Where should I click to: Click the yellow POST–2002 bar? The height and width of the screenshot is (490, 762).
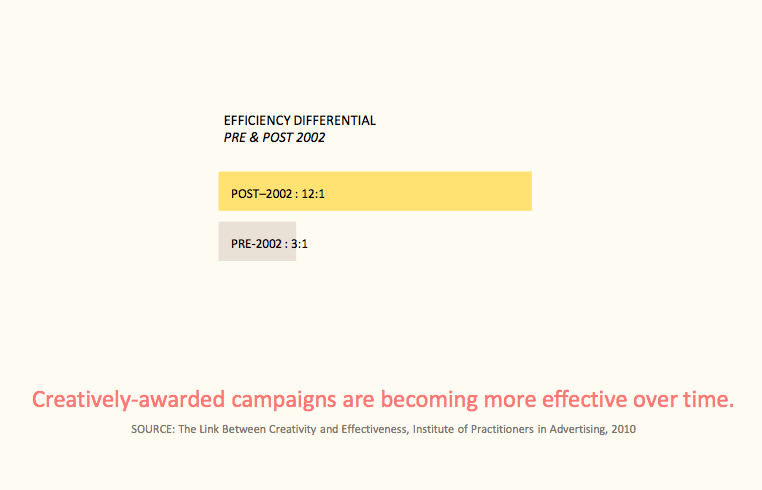pos(375,191)
